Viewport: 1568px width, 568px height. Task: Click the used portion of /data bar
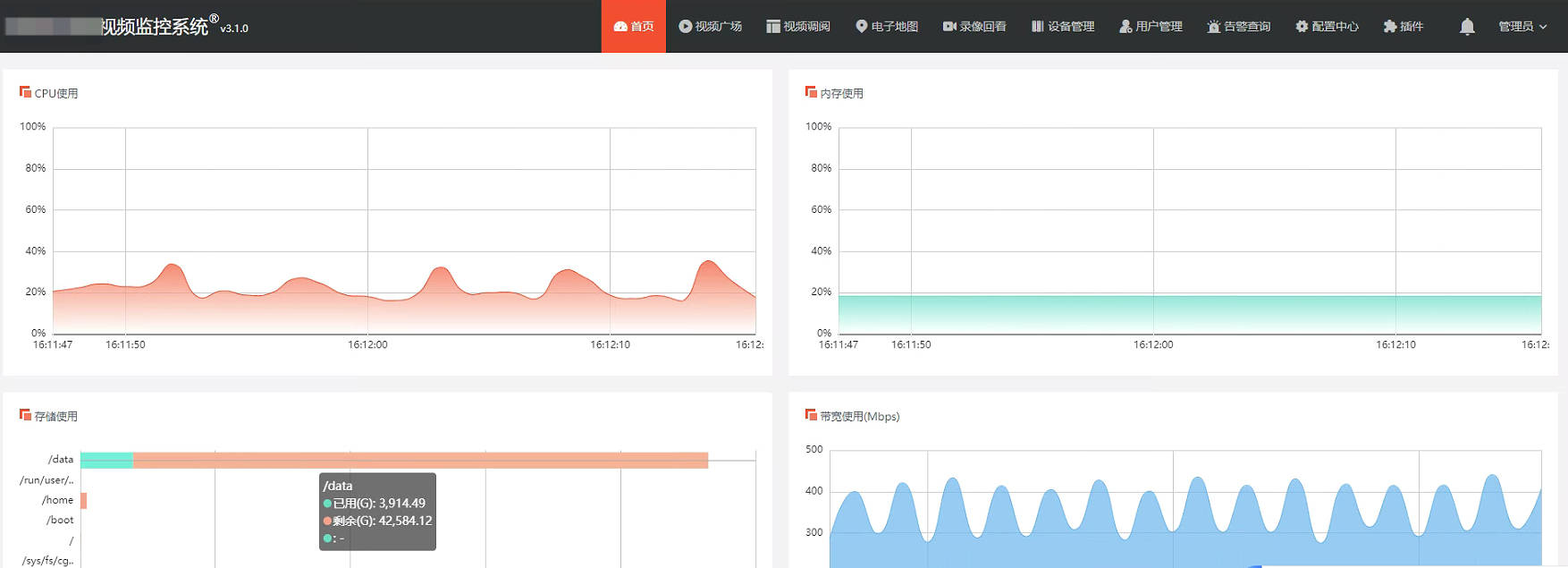pos(106,460)
